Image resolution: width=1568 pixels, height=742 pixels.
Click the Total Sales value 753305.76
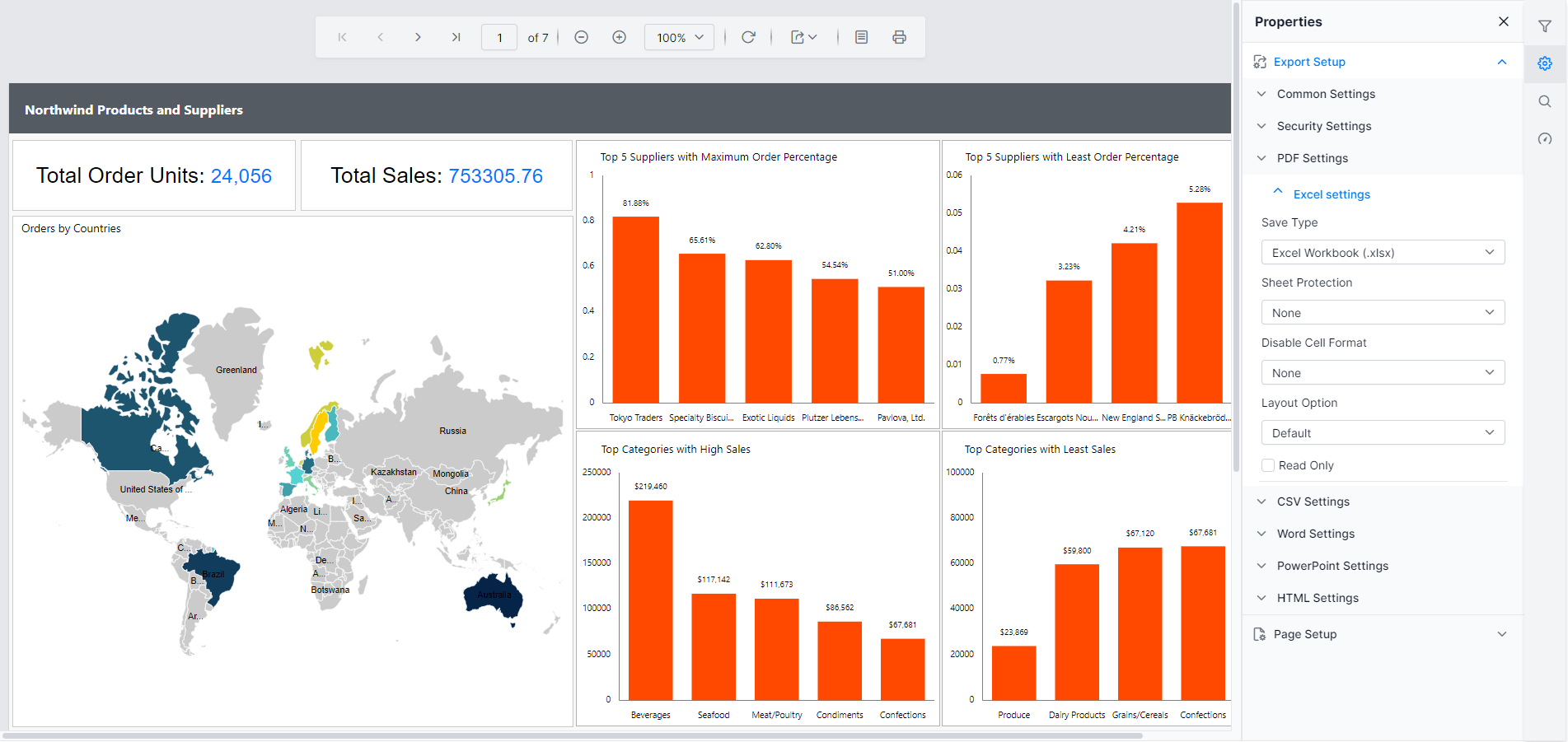(x=496, y=175)
